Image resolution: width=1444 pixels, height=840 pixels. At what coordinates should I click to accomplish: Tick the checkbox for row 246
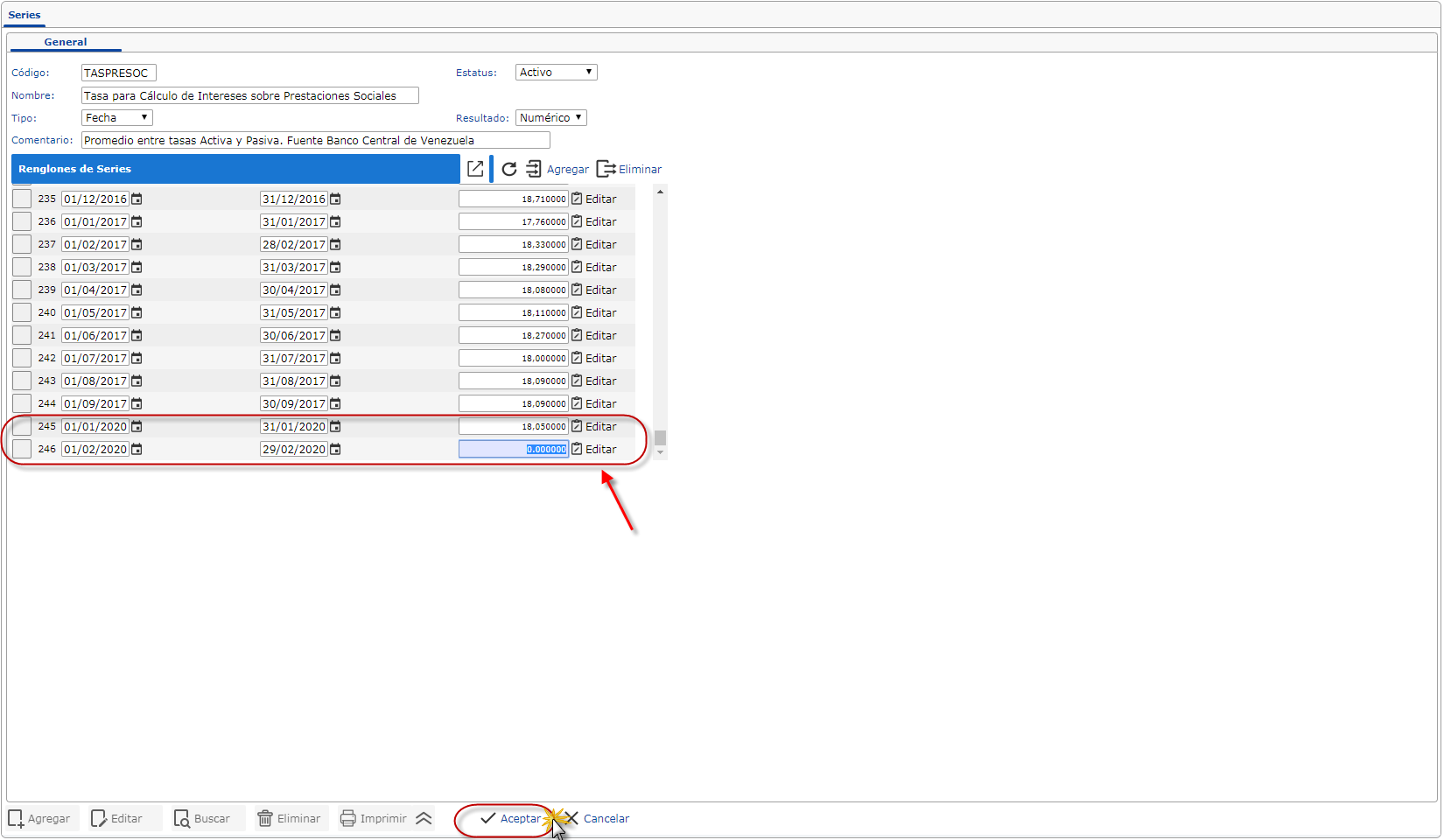(22, 450)
